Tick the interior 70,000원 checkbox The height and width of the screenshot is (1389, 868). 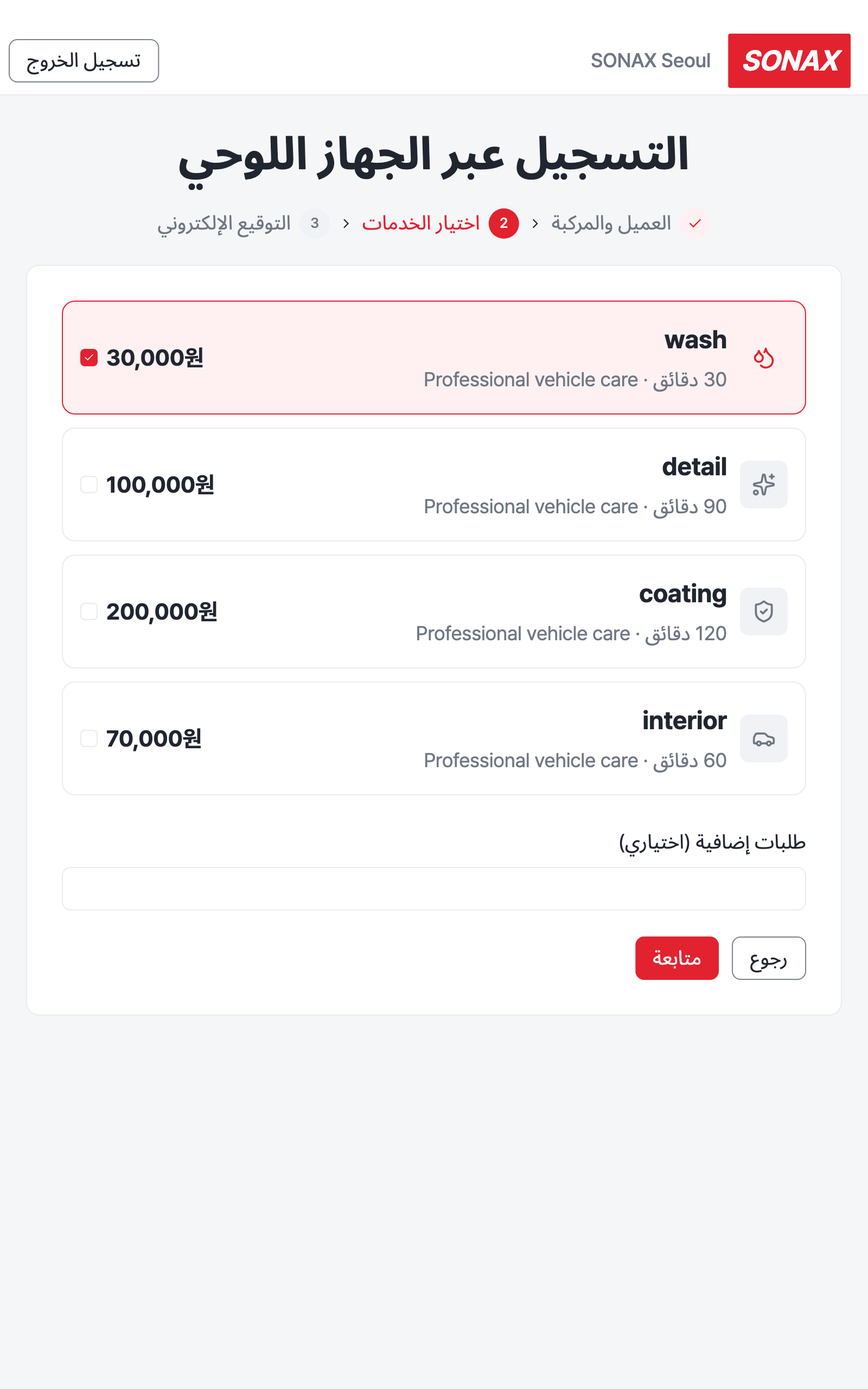[89, 738]
